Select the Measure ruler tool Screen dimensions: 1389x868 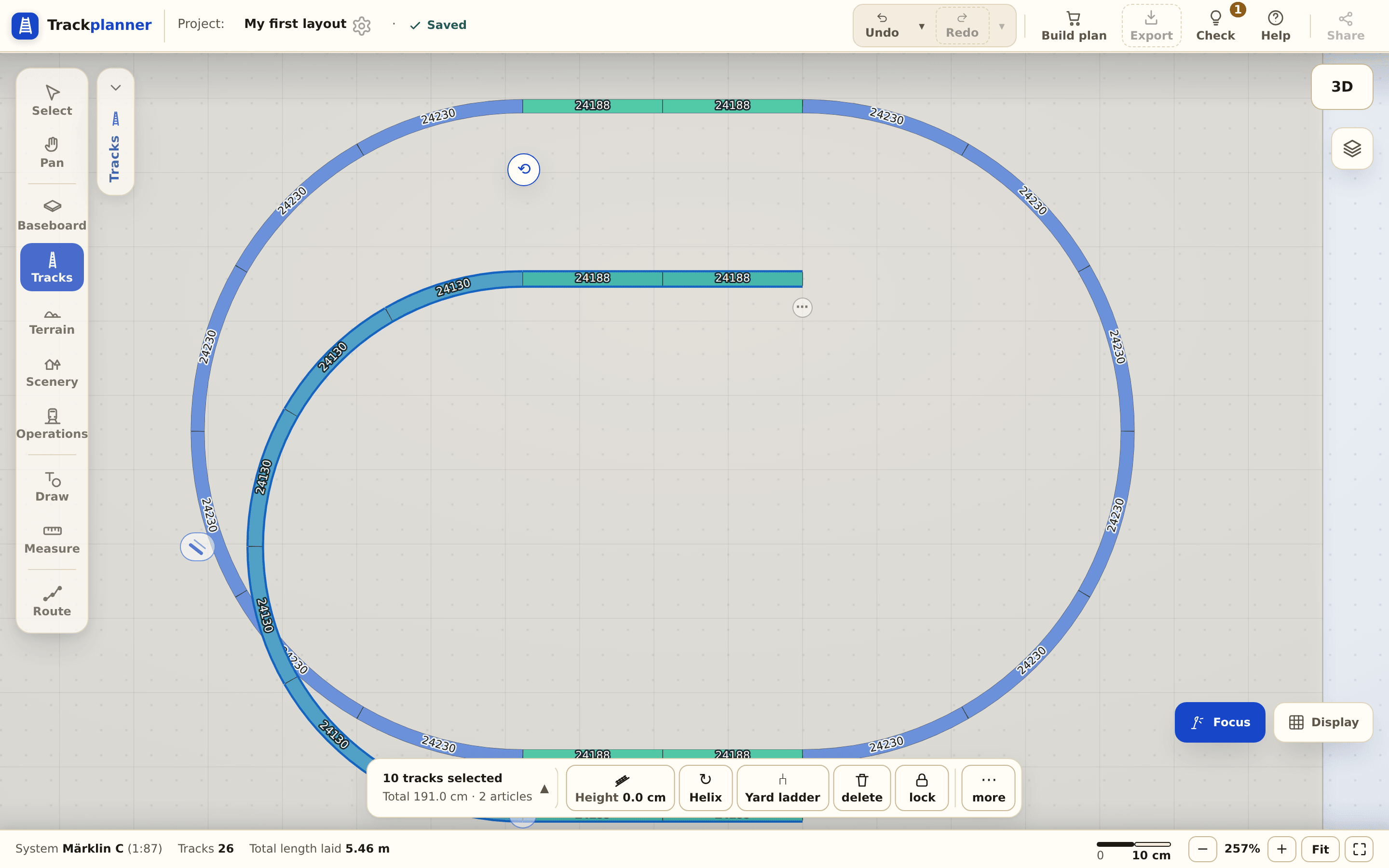pos(52,539)
